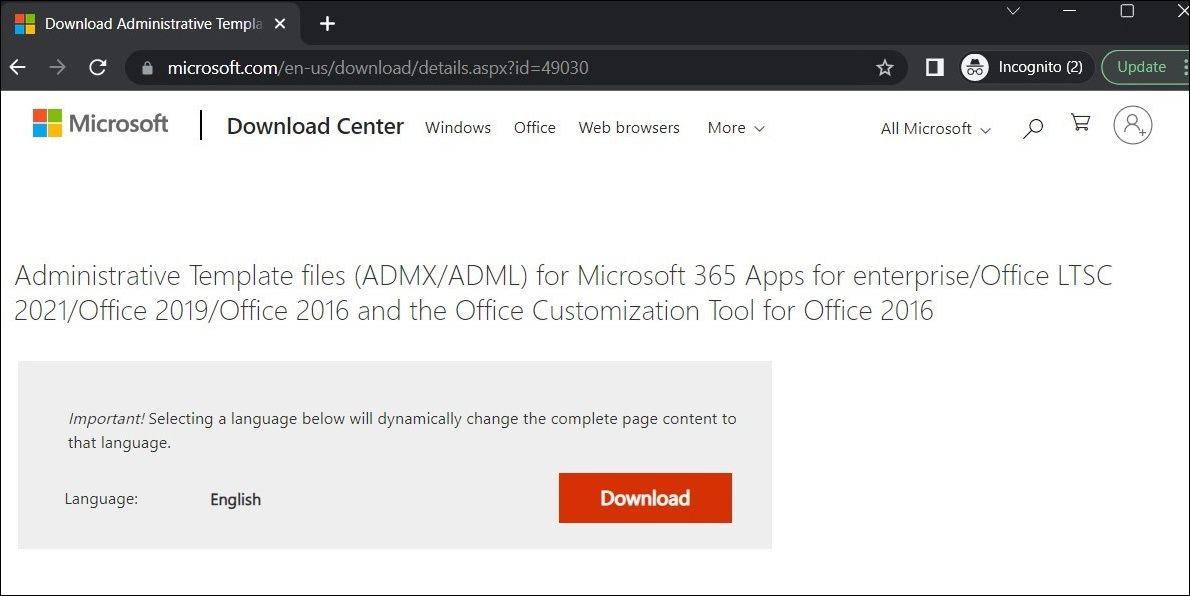Click the lock site info icon
1190x596 pixels.
[x=148, y=68]
